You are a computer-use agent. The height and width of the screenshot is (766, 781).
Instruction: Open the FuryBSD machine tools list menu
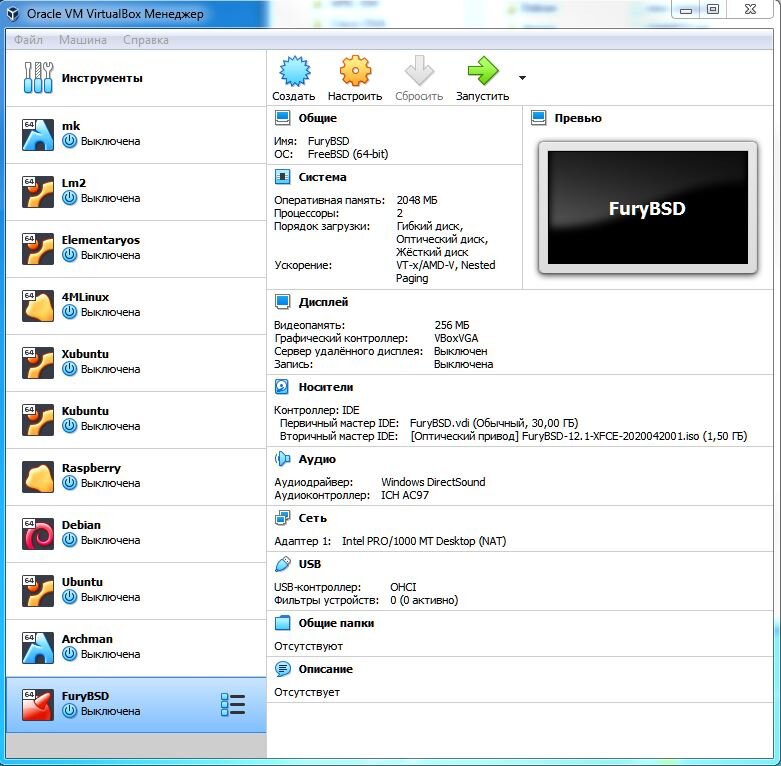pos(233,705)
